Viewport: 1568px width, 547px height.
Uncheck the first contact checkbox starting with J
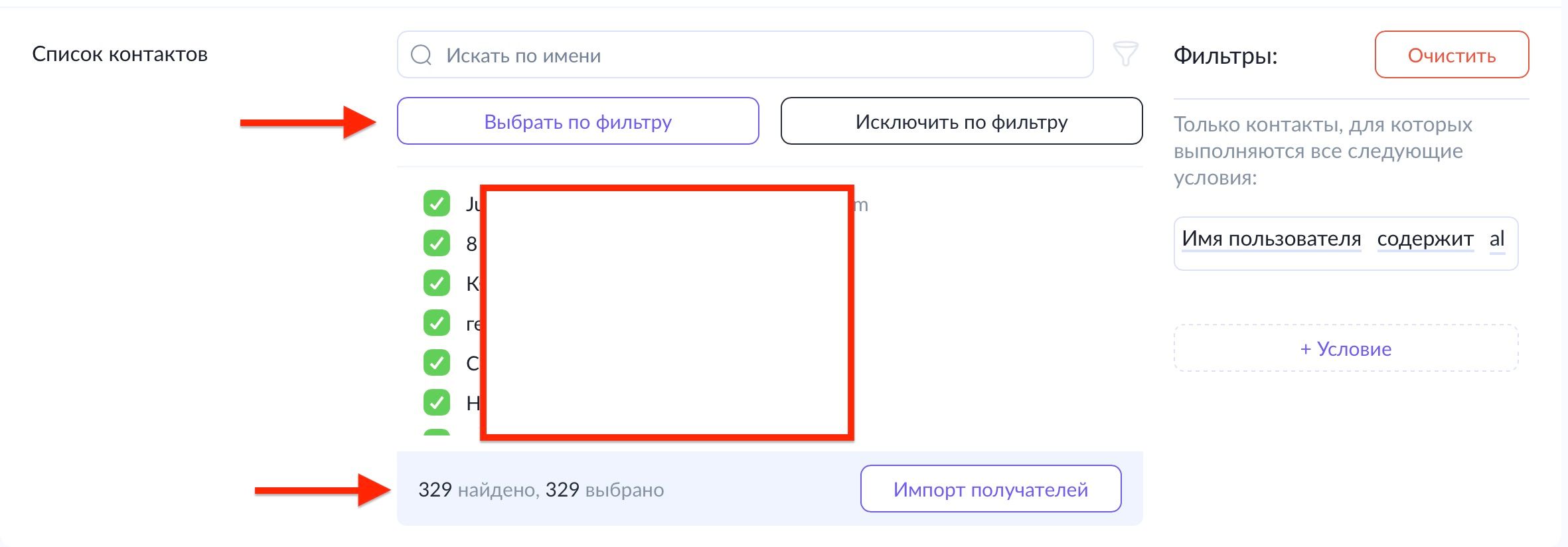[x=437, y=203]
